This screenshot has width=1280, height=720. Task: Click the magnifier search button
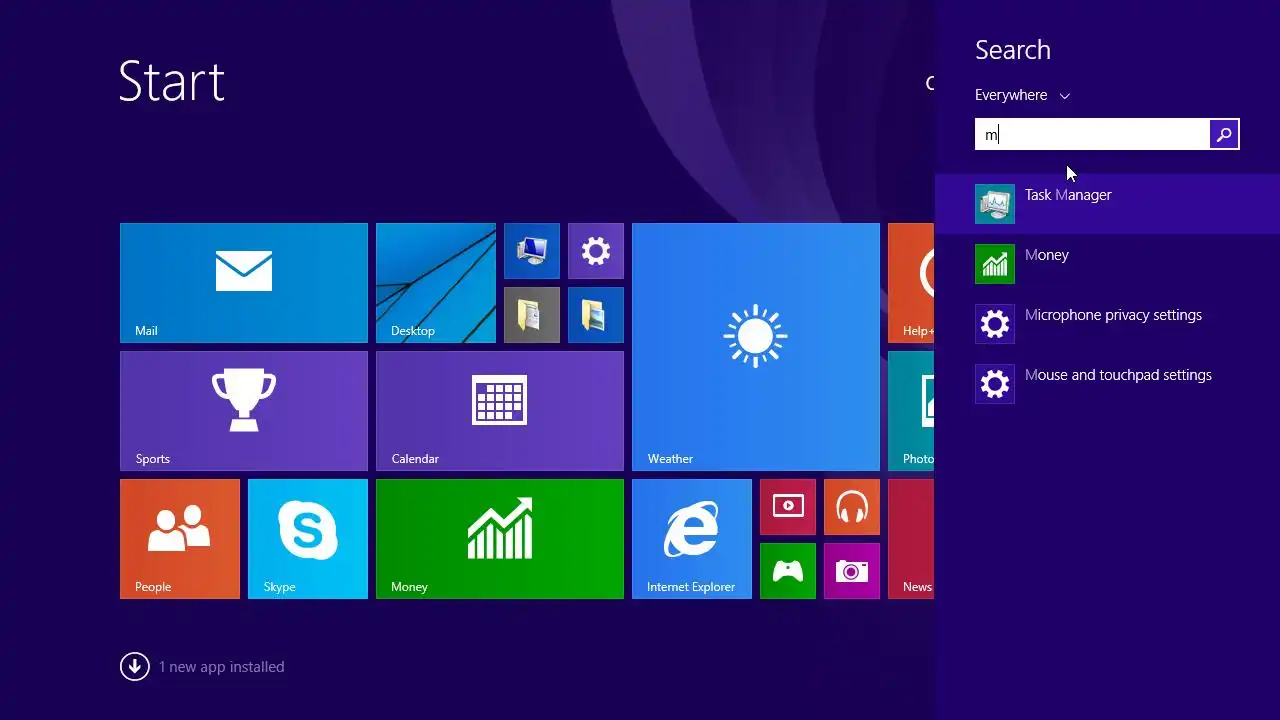coord(1224,134)
